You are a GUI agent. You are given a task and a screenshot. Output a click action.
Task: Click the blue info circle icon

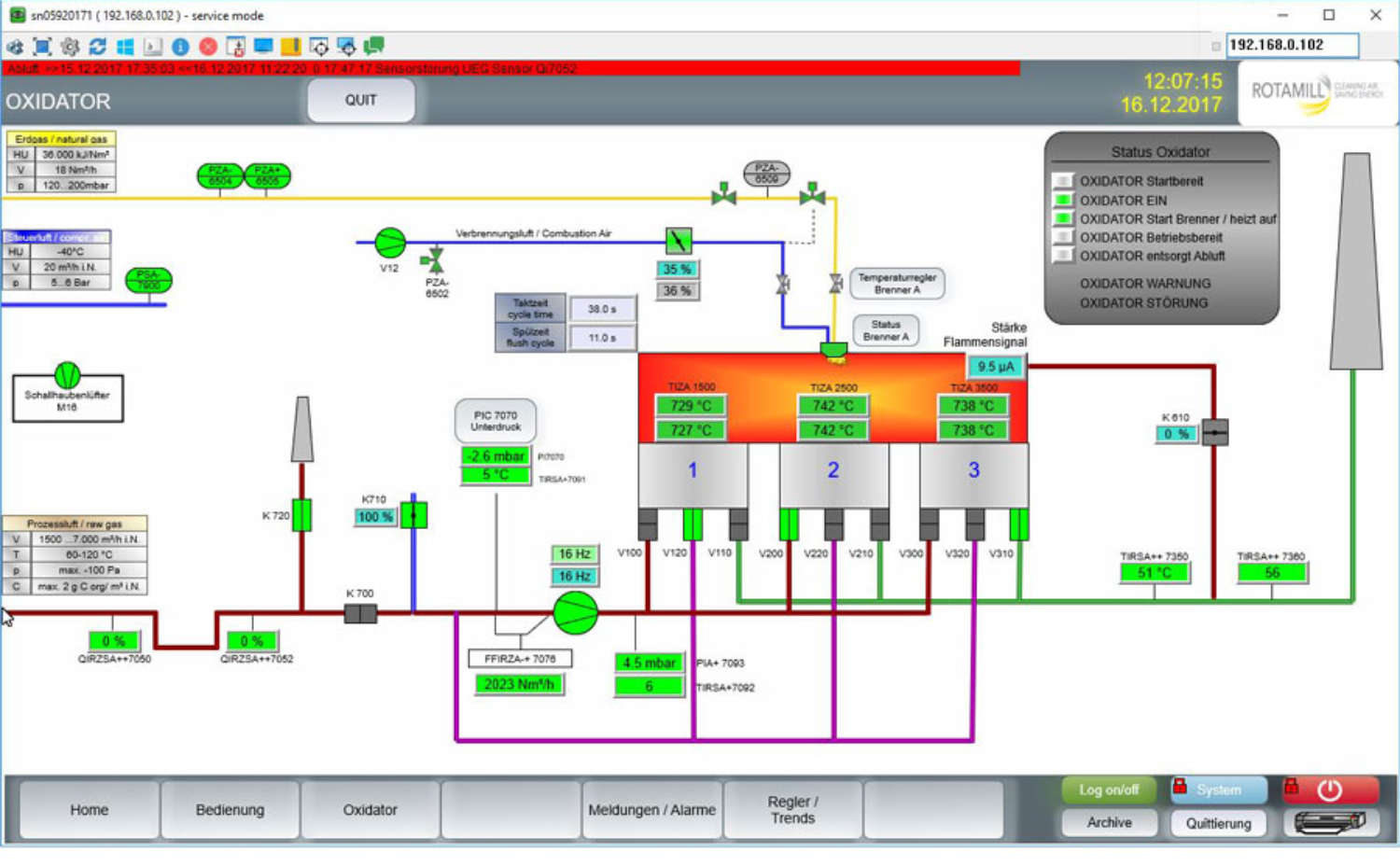pyautogui.click(x=180, y=46)
